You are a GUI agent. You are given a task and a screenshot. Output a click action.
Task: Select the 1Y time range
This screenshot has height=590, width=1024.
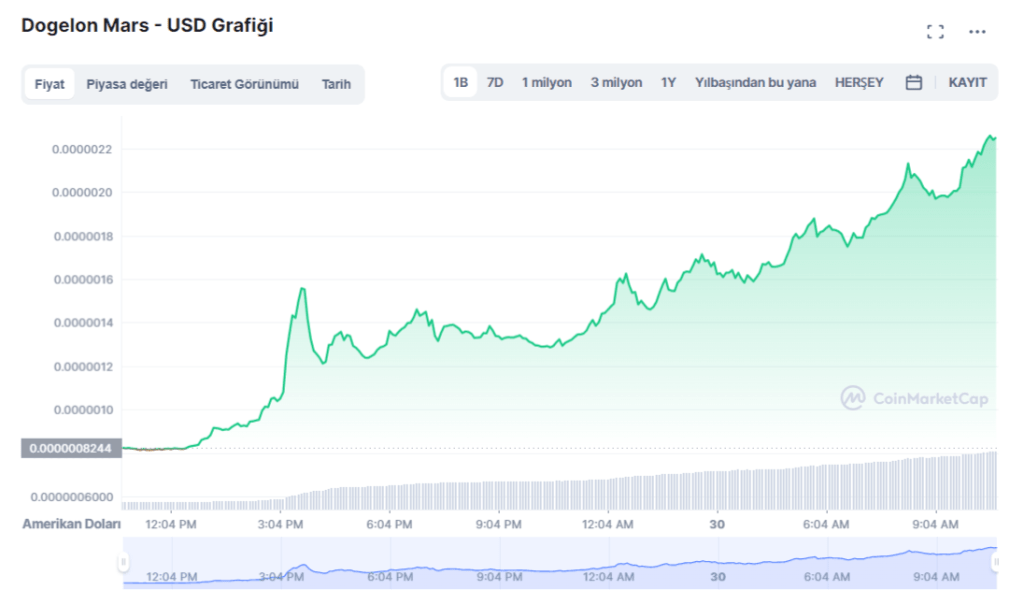(668, 82)
